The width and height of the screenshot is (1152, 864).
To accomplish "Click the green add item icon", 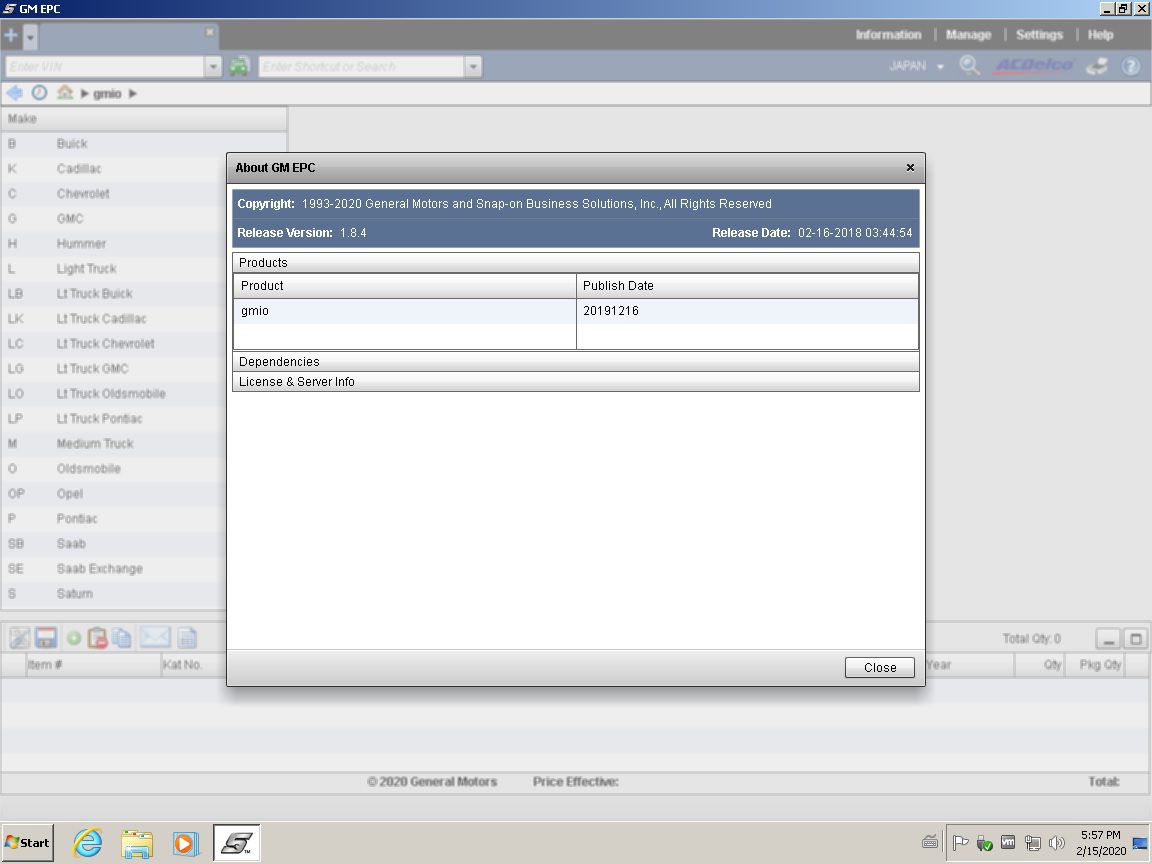I will pyautogui.click(x=73, y=638).
